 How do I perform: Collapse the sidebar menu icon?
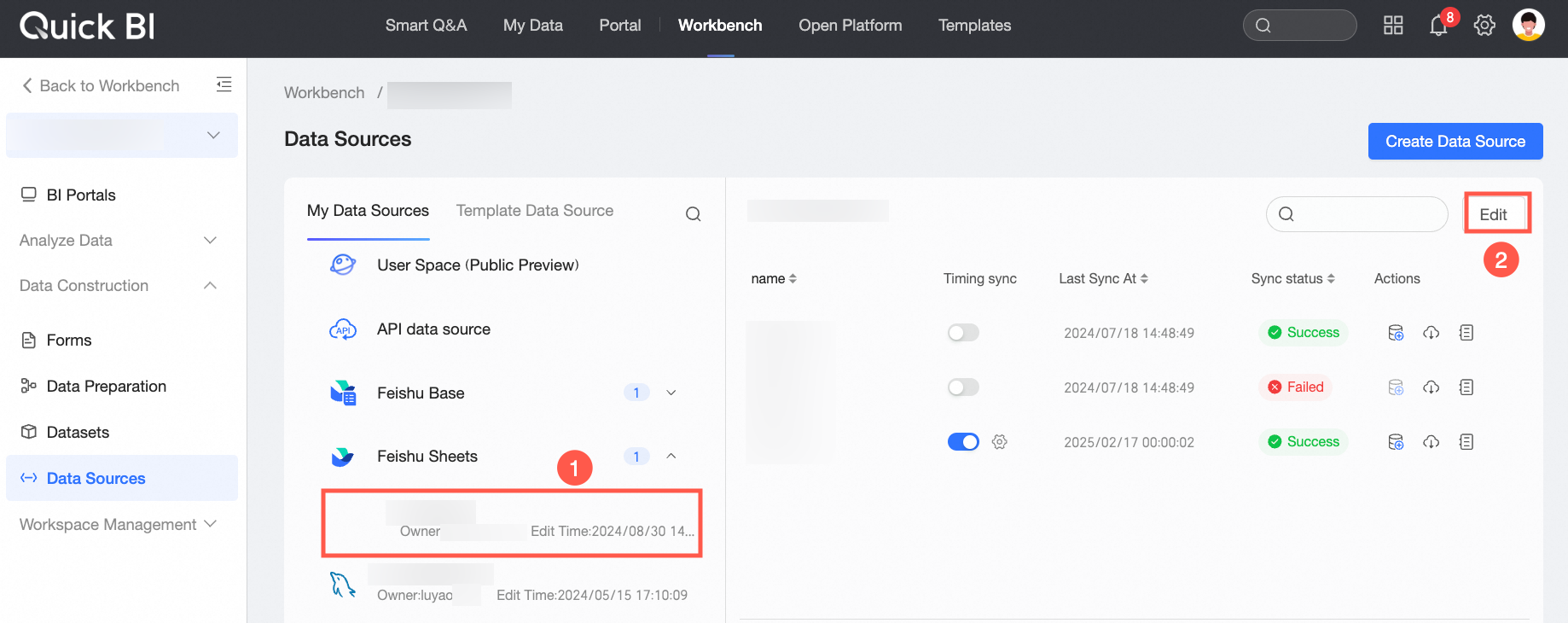tap(224, 84)
